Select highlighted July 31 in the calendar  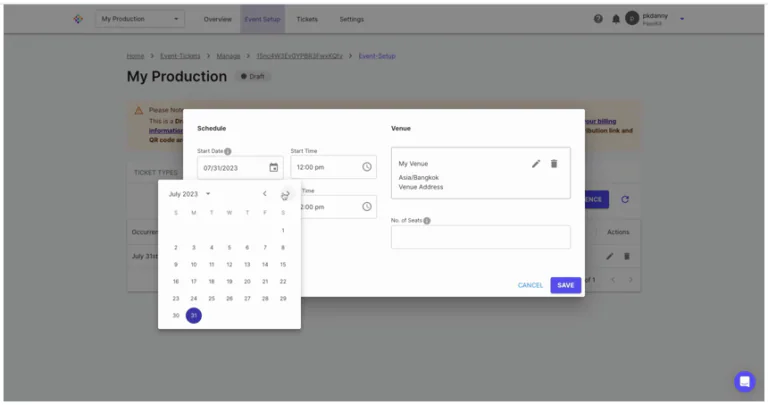click(x=193, y=315)
